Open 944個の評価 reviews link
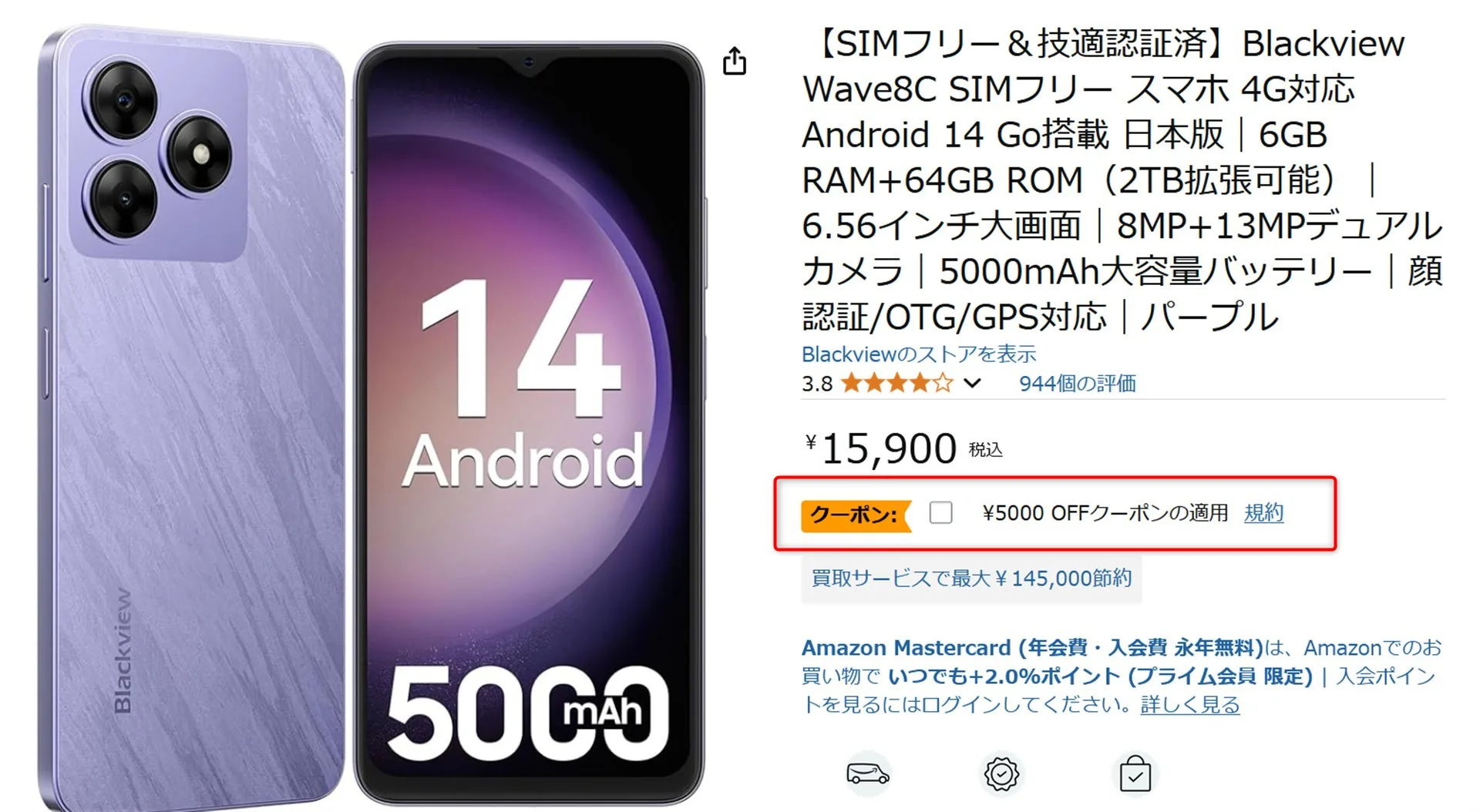 (x=1077, y=384)
